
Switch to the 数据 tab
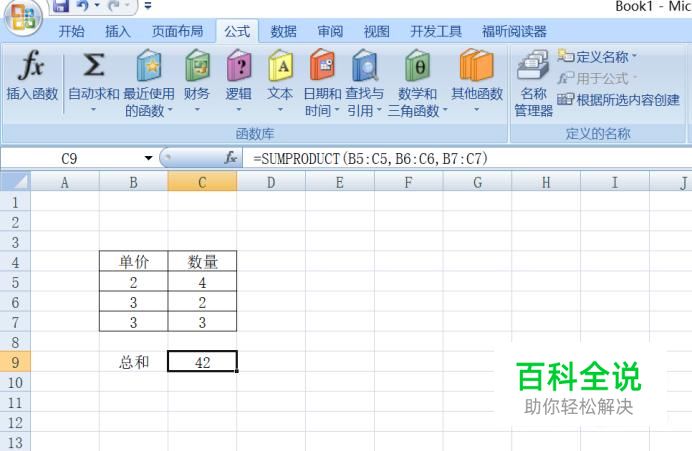point(283,31)
